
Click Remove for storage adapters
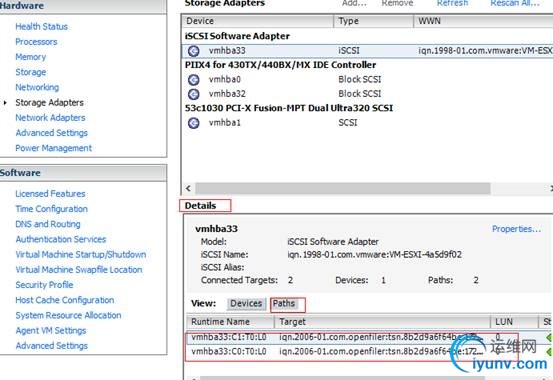397,3
